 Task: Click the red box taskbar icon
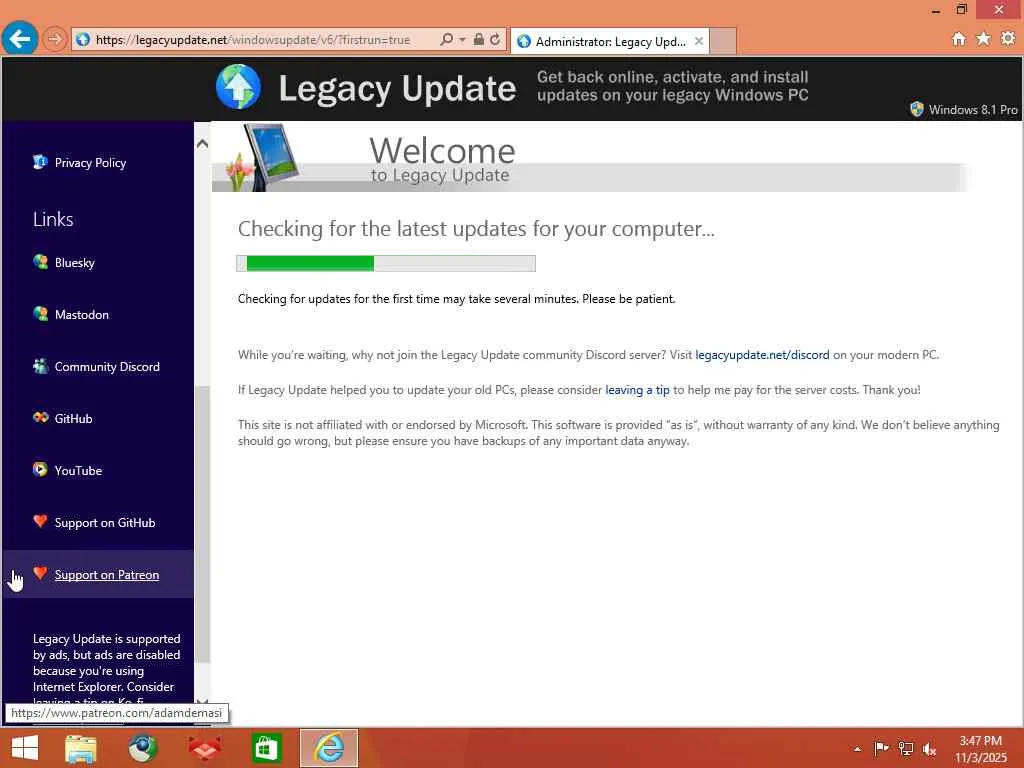tap(205, 749)
